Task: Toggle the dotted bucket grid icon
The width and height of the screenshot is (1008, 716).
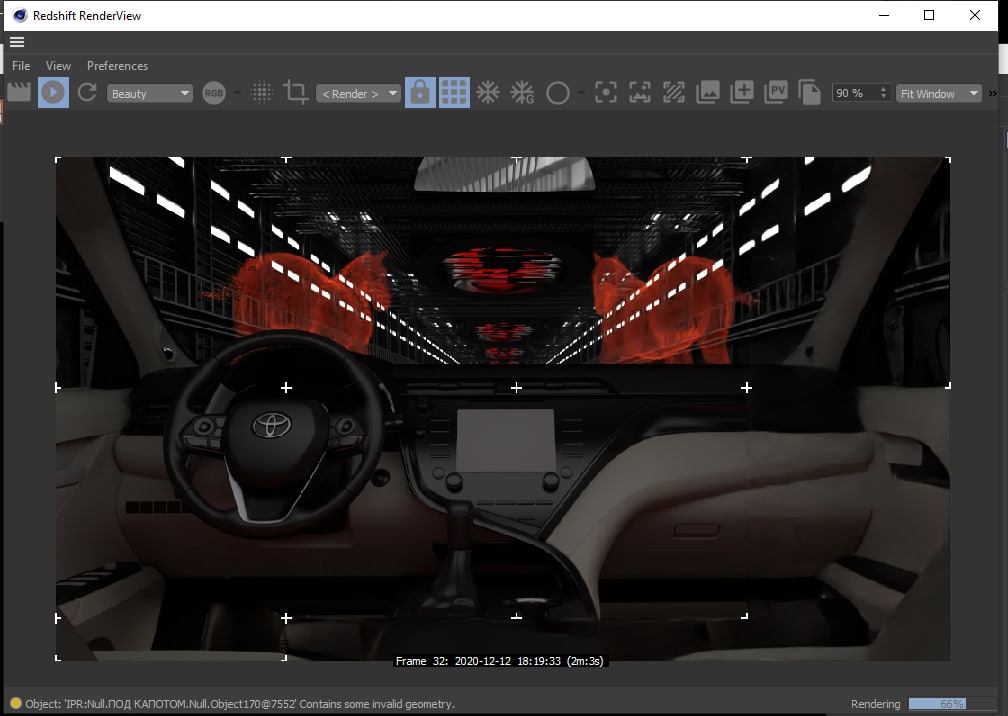Action: (262, 93)
